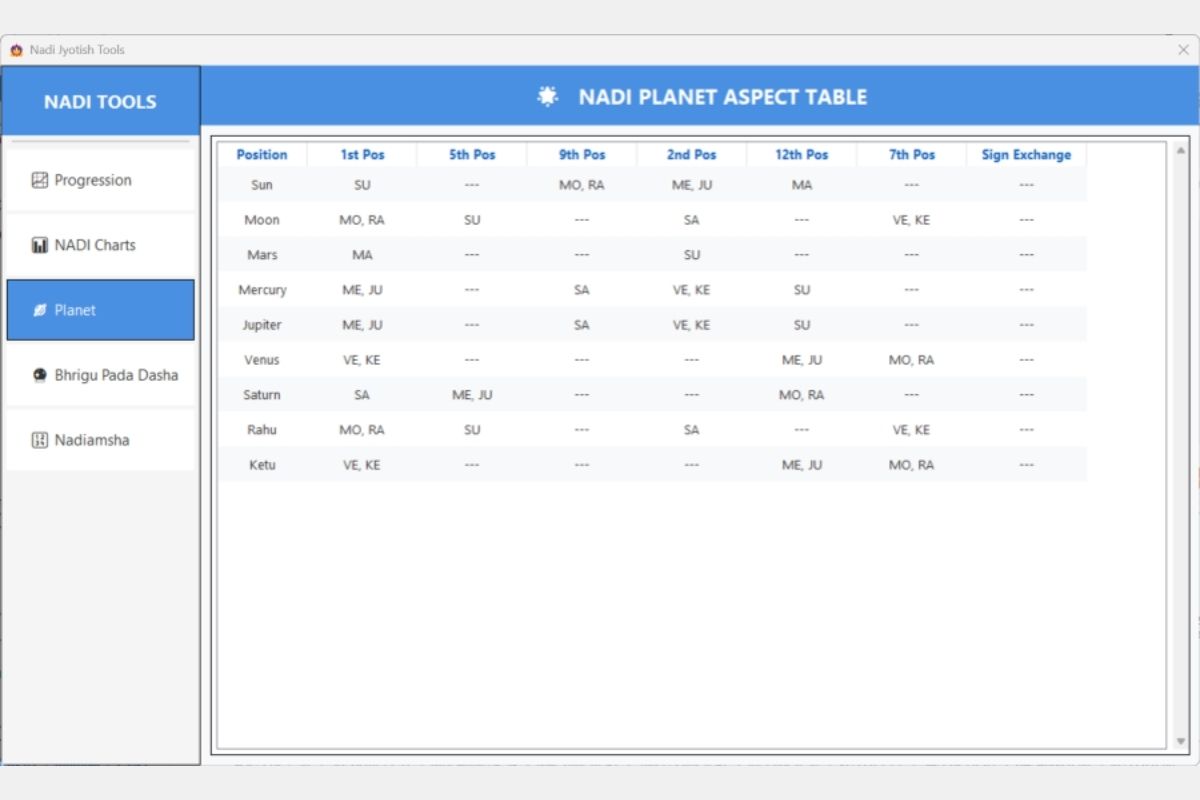This screenshot has height=800, width=1200.
Task: Click the Bhrigu Pada Dasha face icon
Action: point(40,375)
